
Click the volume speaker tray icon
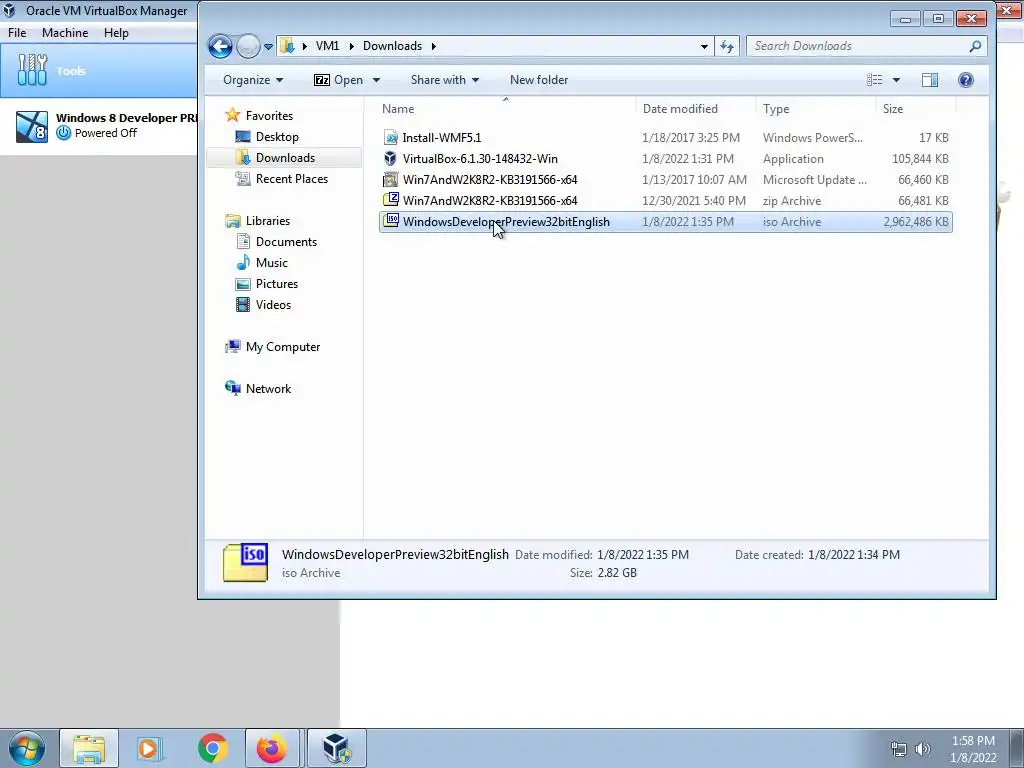pyautogui.click(x=923, y=748)
